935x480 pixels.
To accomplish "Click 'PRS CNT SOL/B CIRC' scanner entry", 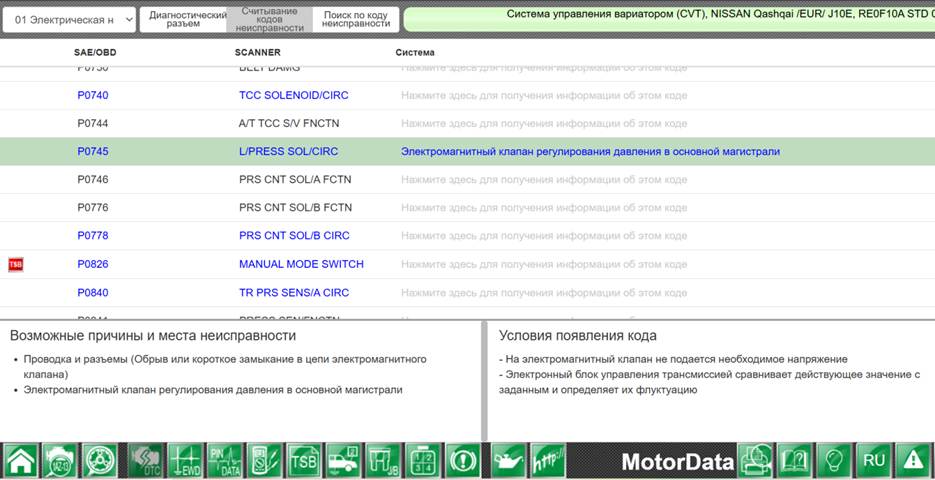I will [x=295, y=236].
